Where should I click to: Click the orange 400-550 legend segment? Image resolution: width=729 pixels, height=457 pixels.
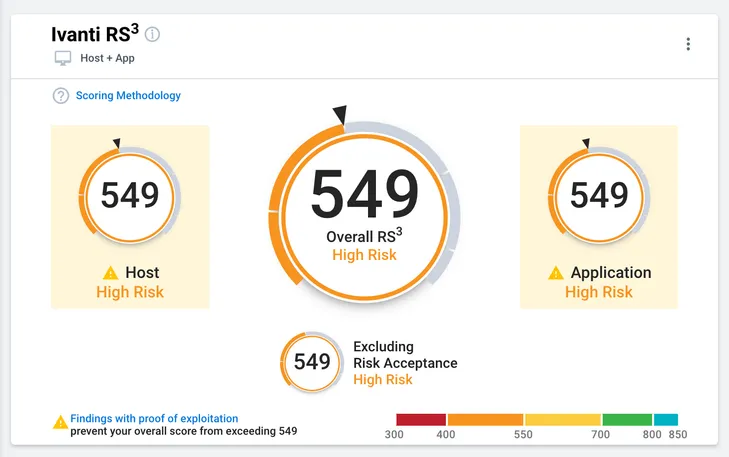coord(485,420)
